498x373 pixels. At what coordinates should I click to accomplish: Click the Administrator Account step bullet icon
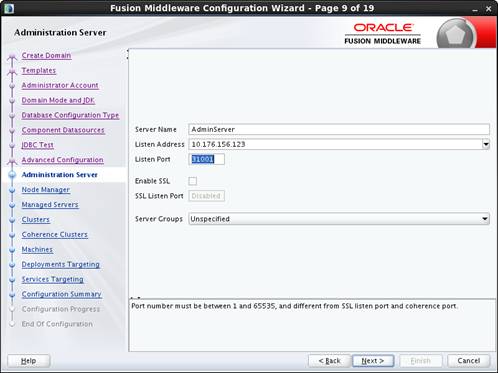coord(12,86)
